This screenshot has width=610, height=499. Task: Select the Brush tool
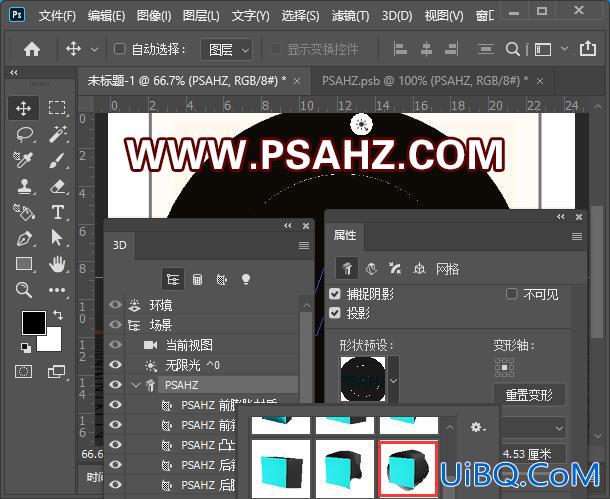[57, 160]
